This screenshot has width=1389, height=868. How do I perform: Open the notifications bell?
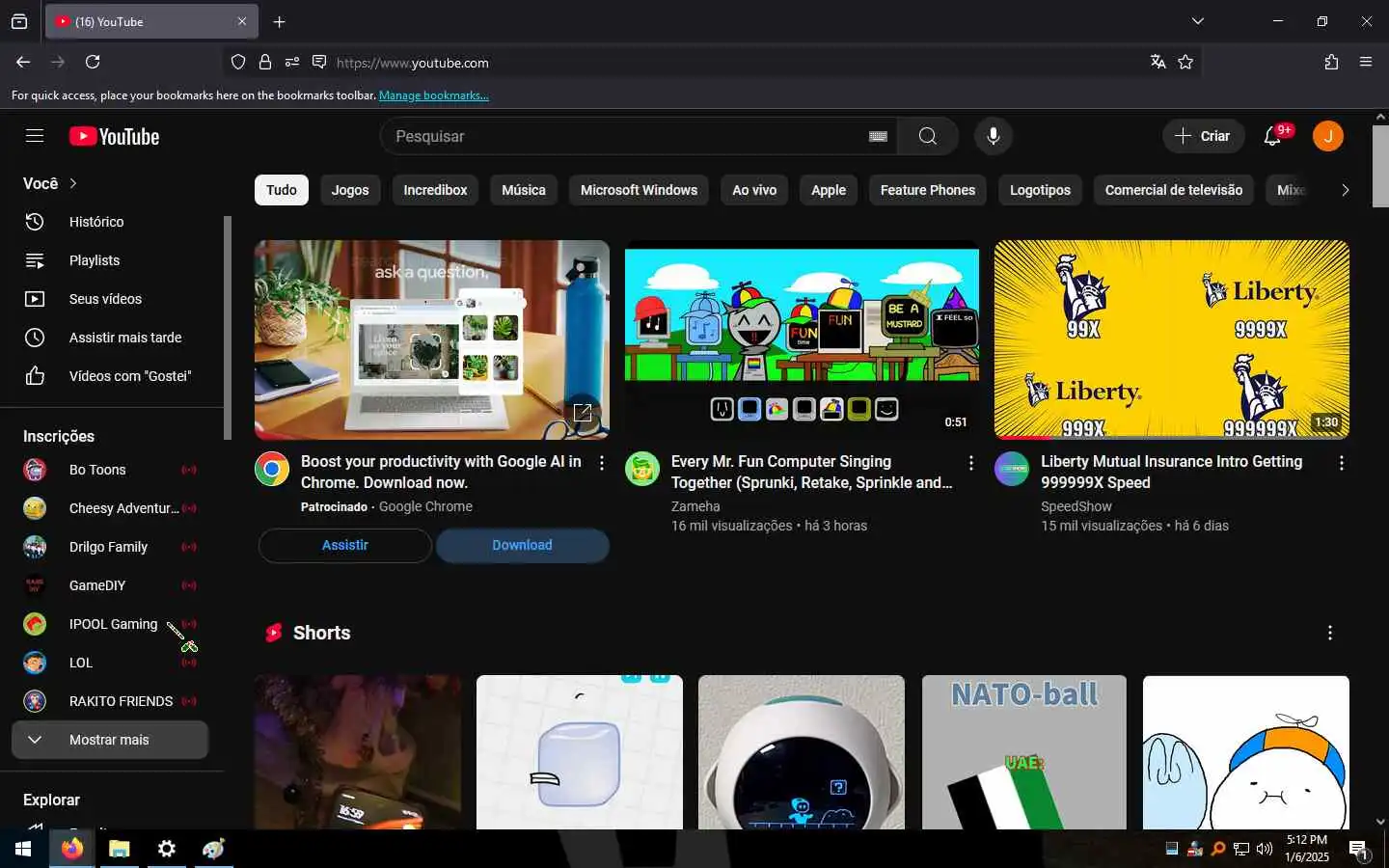point(1273,136)
